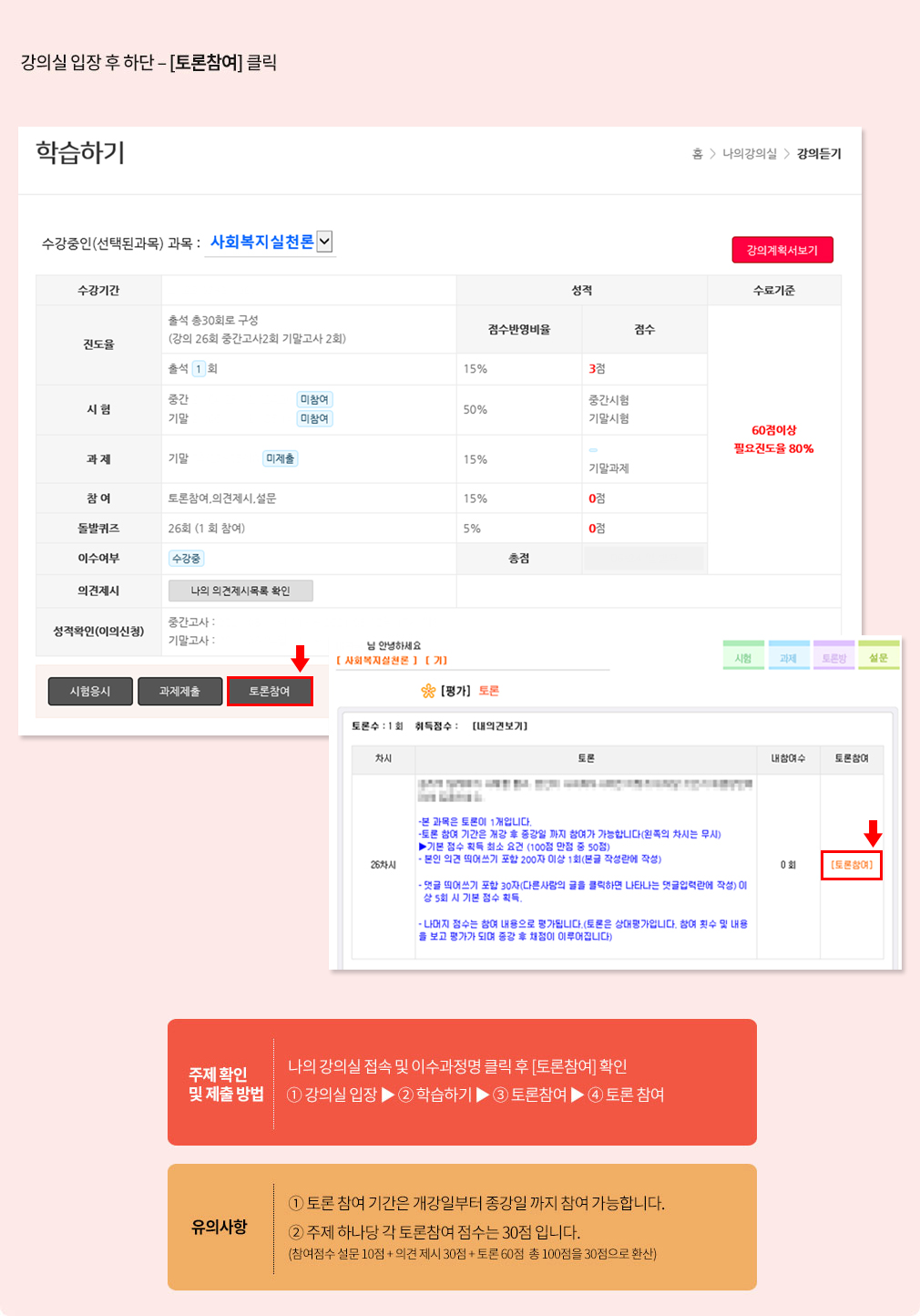Click the 수강중 status badge
The height and width of the screenshot is (1316, 920).
(188, 558)
